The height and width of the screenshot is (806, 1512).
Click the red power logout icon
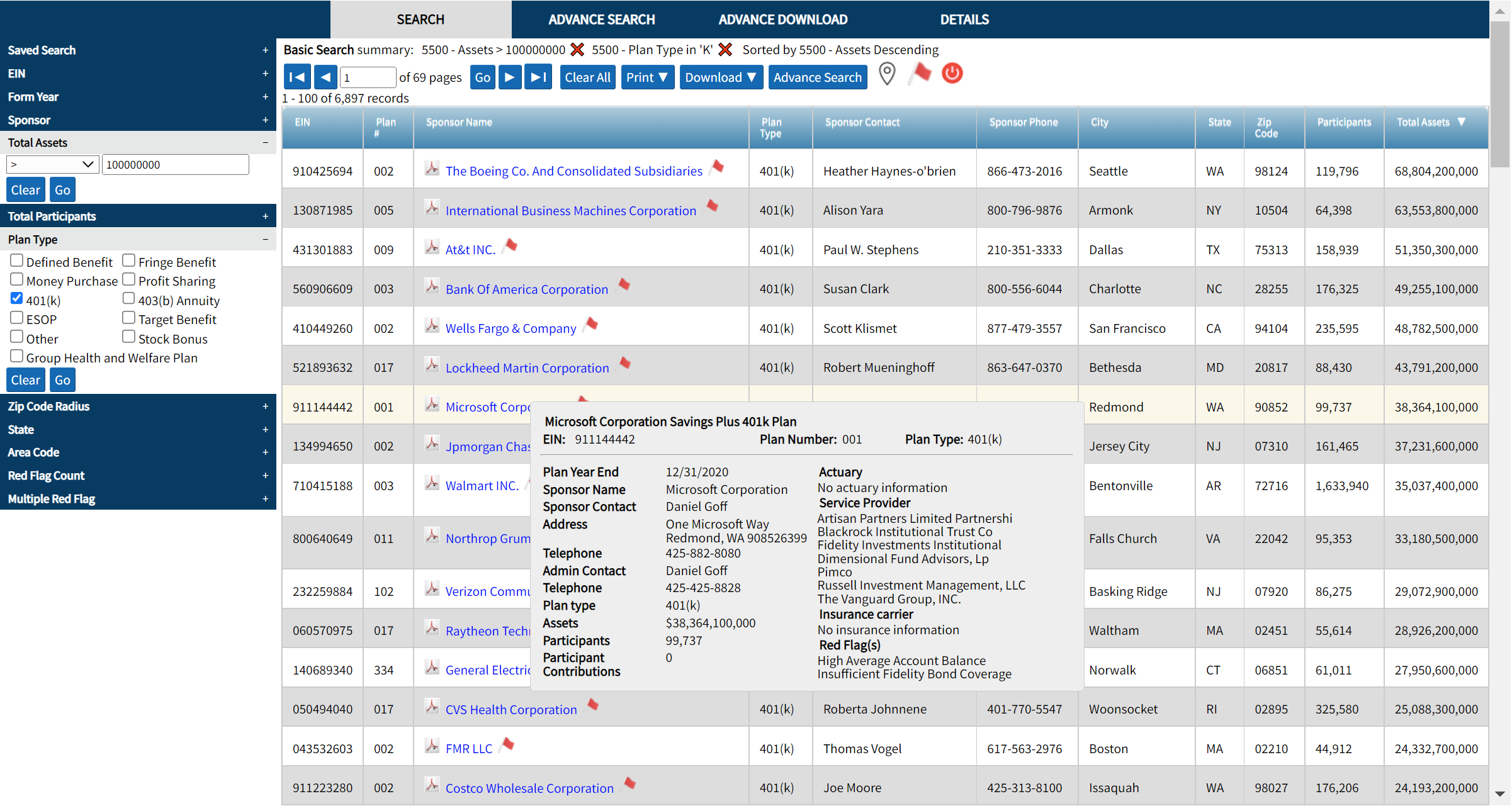[952, 74]
